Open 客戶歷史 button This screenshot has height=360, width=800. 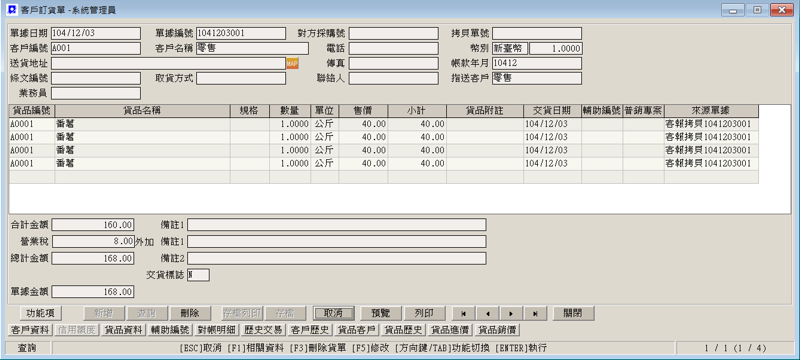[310, 330]
